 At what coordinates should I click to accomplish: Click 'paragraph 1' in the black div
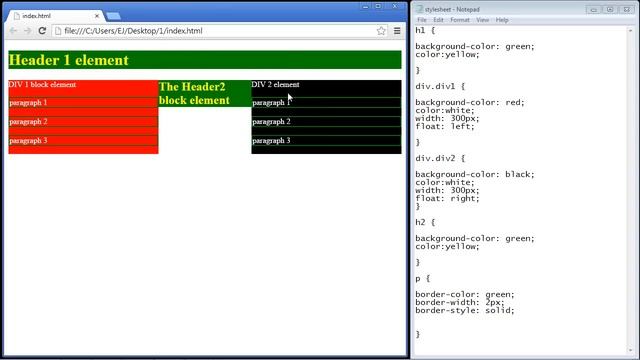point(271,102)
